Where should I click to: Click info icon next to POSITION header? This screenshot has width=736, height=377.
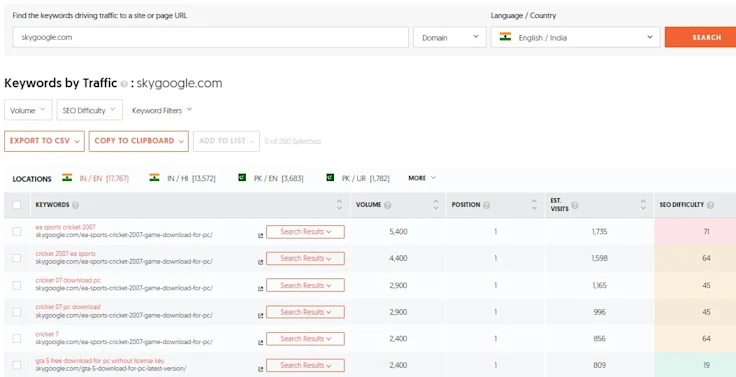[x=487, y=205]
